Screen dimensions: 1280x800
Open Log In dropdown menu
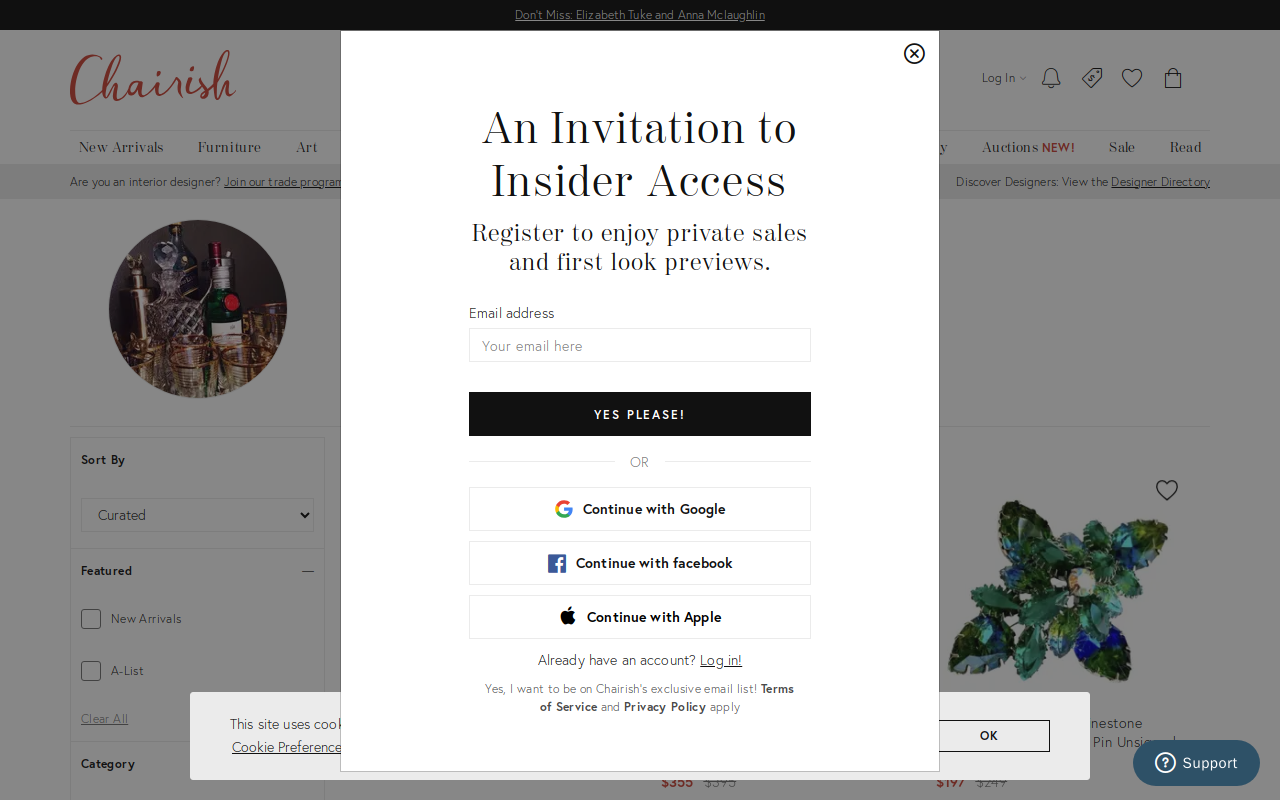click(x=1003, y=78)
